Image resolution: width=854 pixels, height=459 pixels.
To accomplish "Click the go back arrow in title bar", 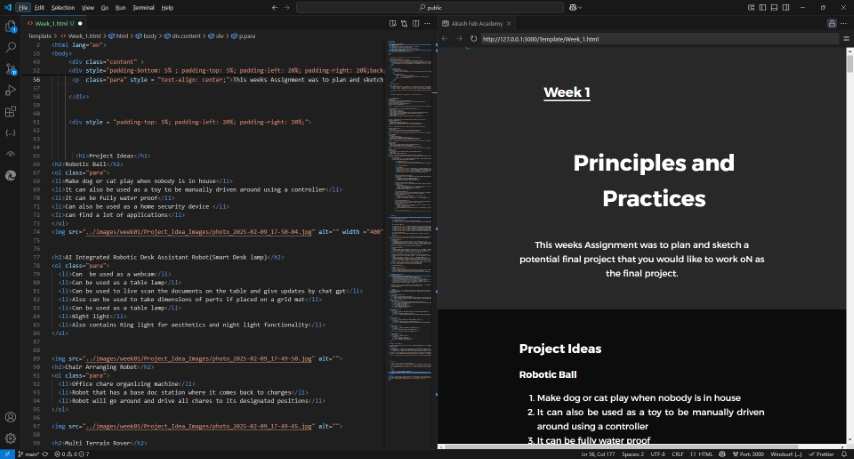I will [x=274, y=8].
